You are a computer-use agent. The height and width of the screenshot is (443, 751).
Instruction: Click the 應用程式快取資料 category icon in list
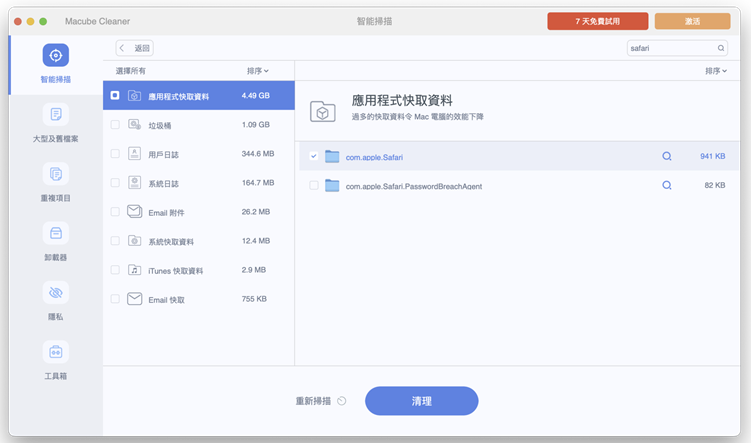(x=134, y=96)
